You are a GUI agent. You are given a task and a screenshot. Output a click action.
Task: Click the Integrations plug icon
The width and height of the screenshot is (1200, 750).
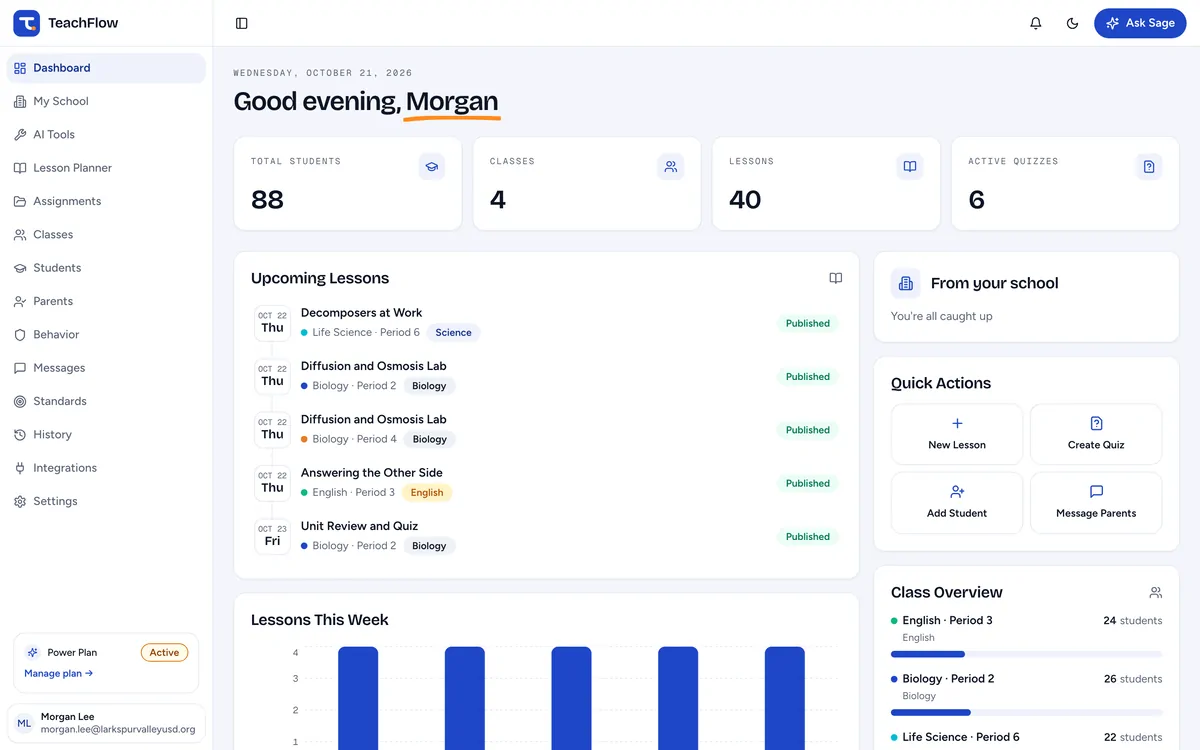tap(20, 468)
